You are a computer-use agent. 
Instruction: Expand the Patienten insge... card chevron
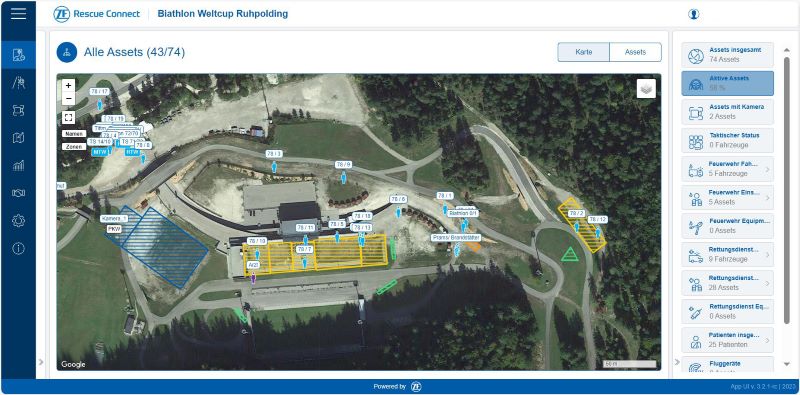(x=767, y=340)
